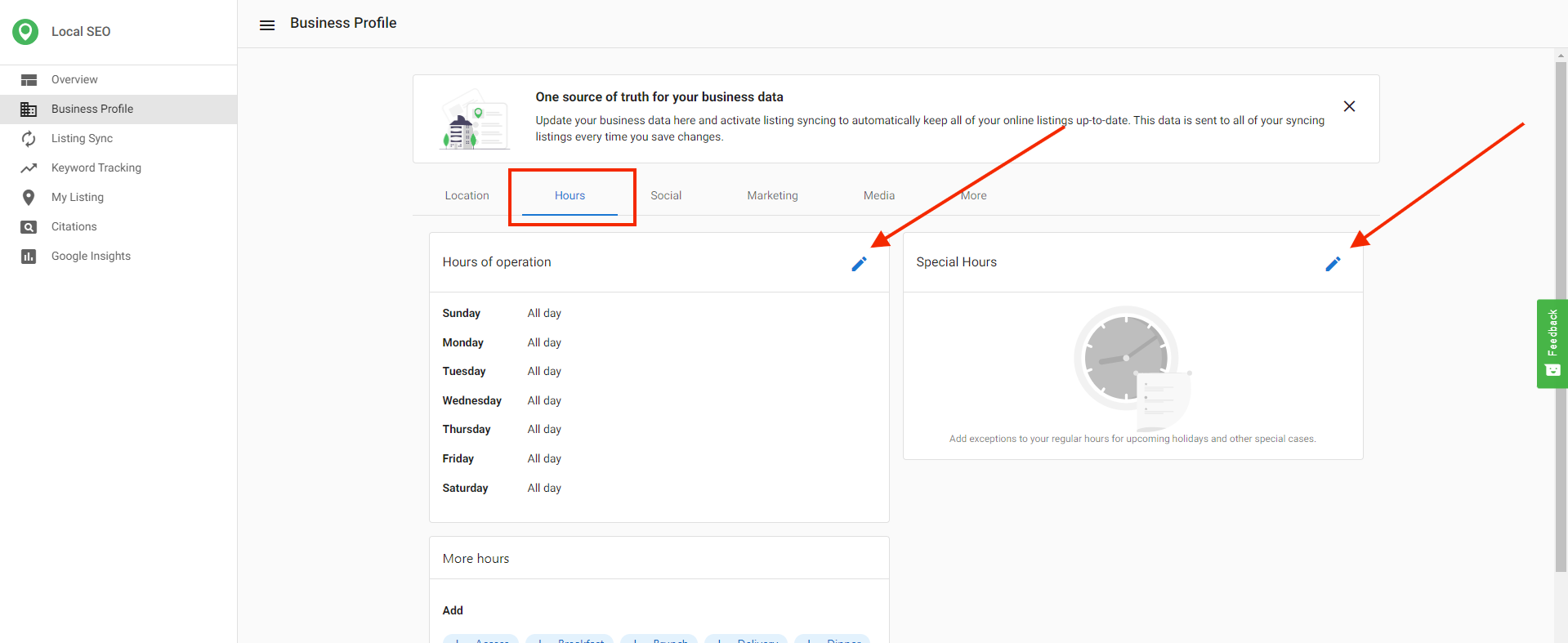This screenshot has height=643, width=1568.
Task: Select the Hours tab
Action: [570, 196]
